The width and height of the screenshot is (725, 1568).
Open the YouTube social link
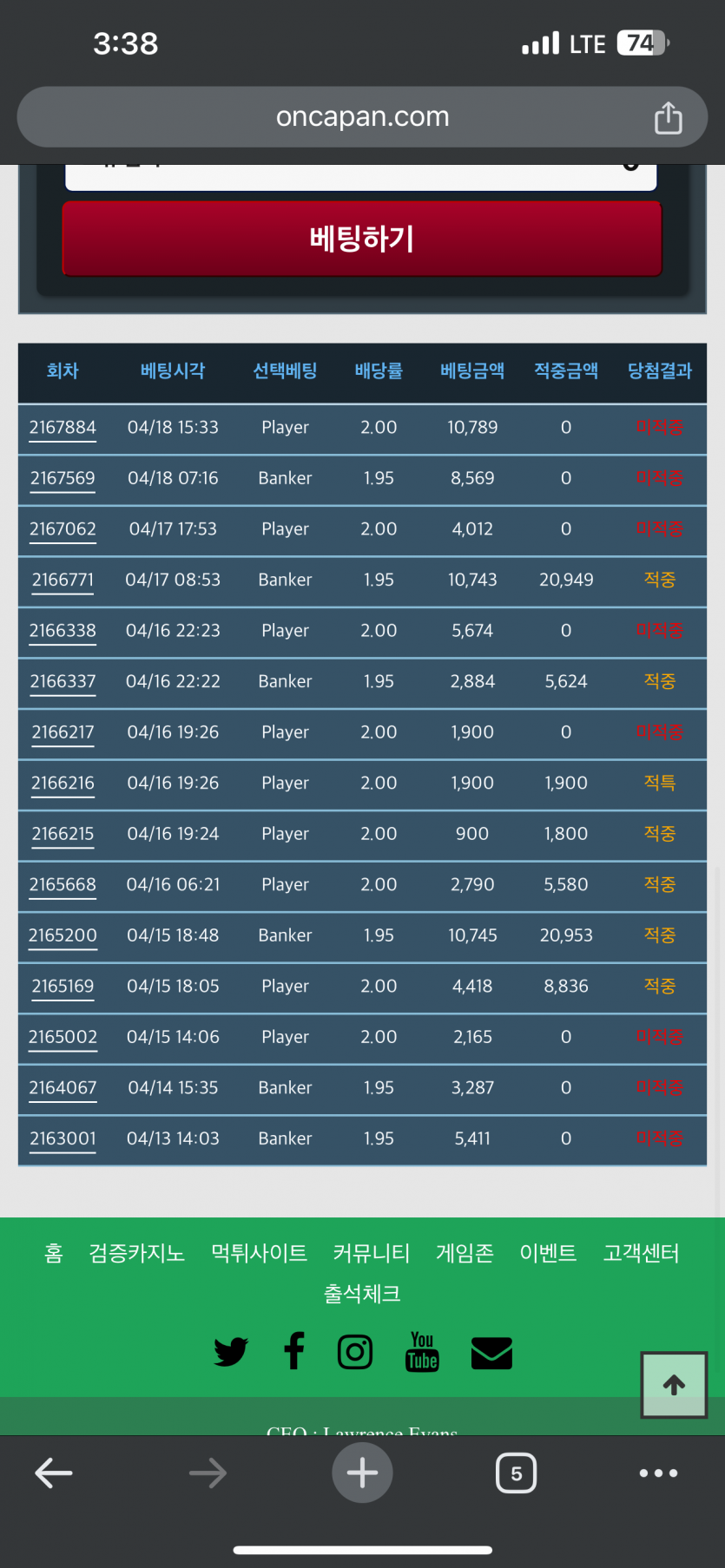click(422, 1352)
